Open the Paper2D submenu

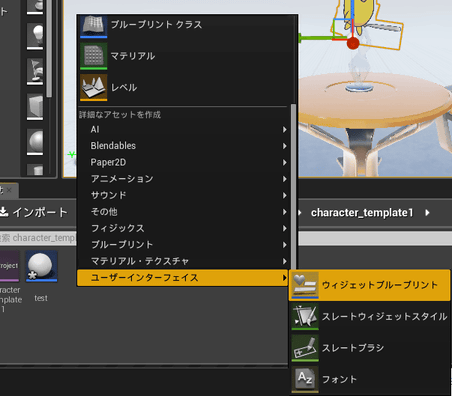(182, 162)
